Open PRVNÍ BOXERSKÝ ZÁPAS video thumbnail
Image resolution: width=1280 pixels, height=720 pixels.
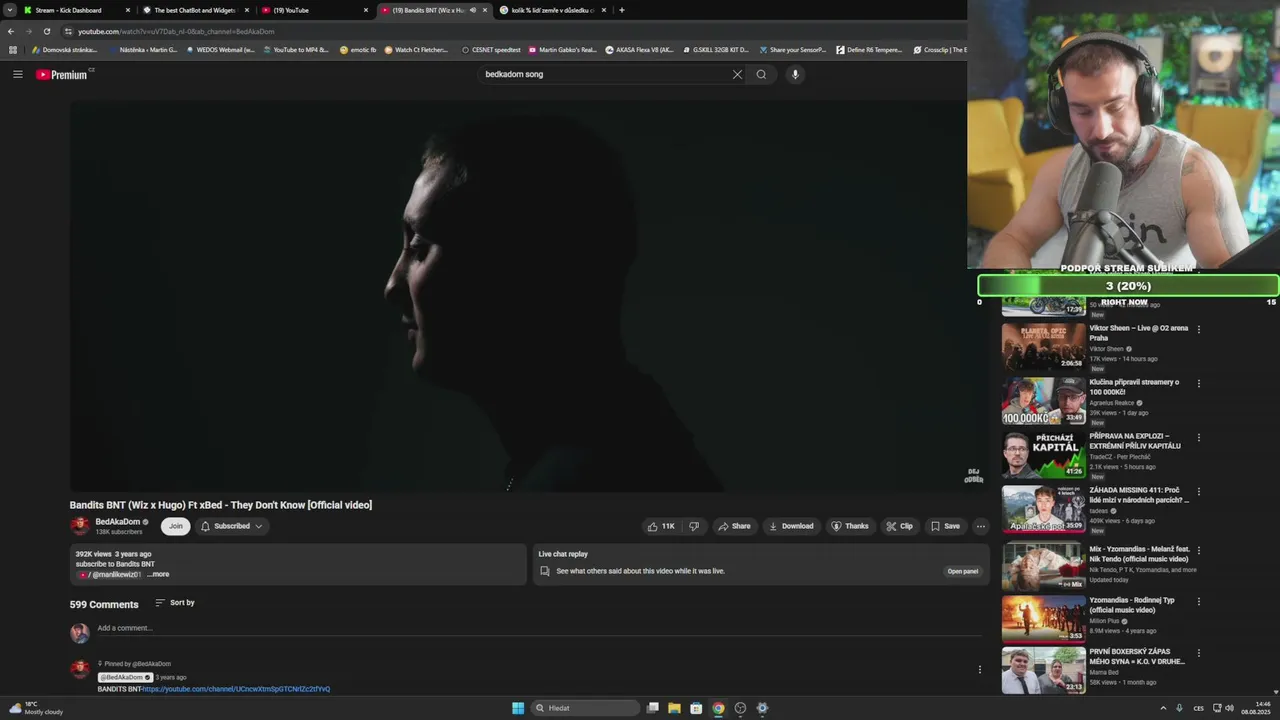(1043, 671)
